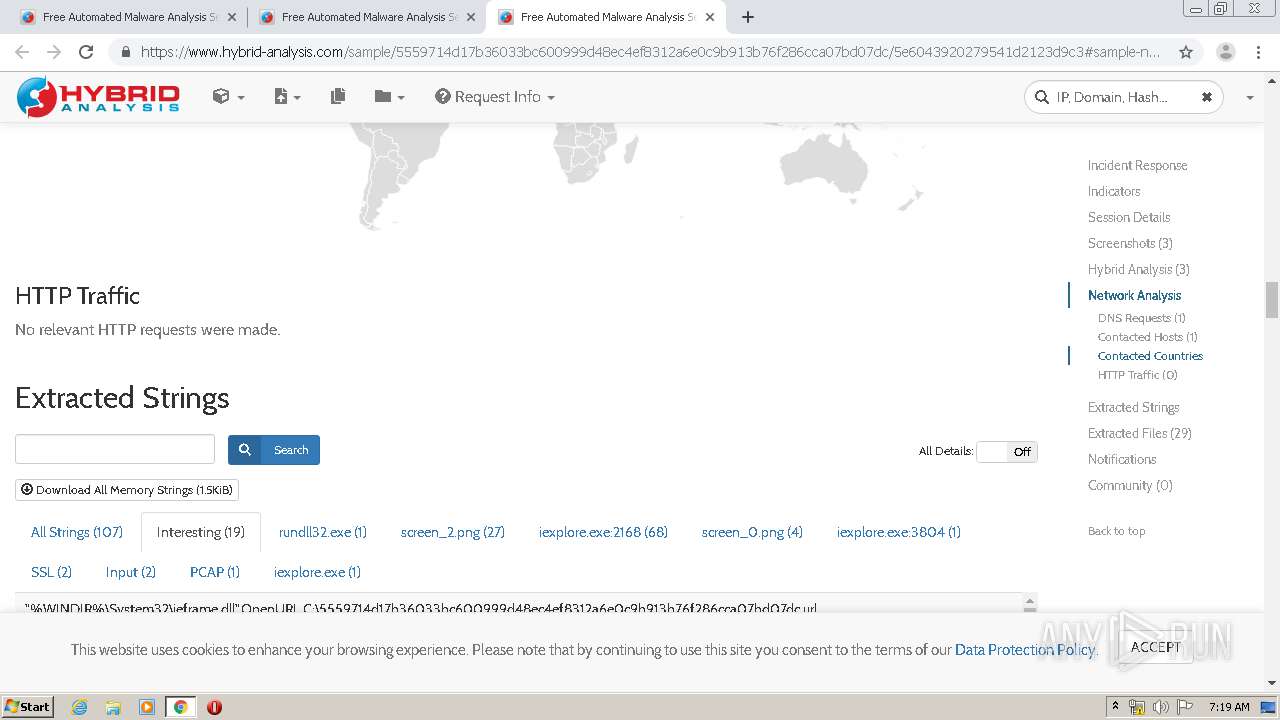Jump to Contacted Countries
This screenshot has height=720, width=1280.
coord(1150,356)
